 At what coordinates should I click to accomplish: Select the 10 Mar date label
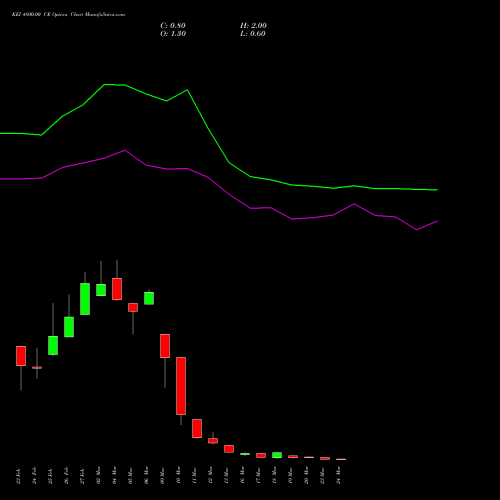point(179,475)
